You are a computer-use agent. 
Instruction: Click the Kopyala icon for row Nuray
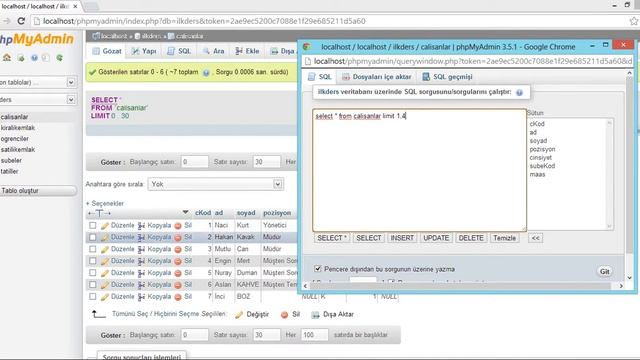141,273
